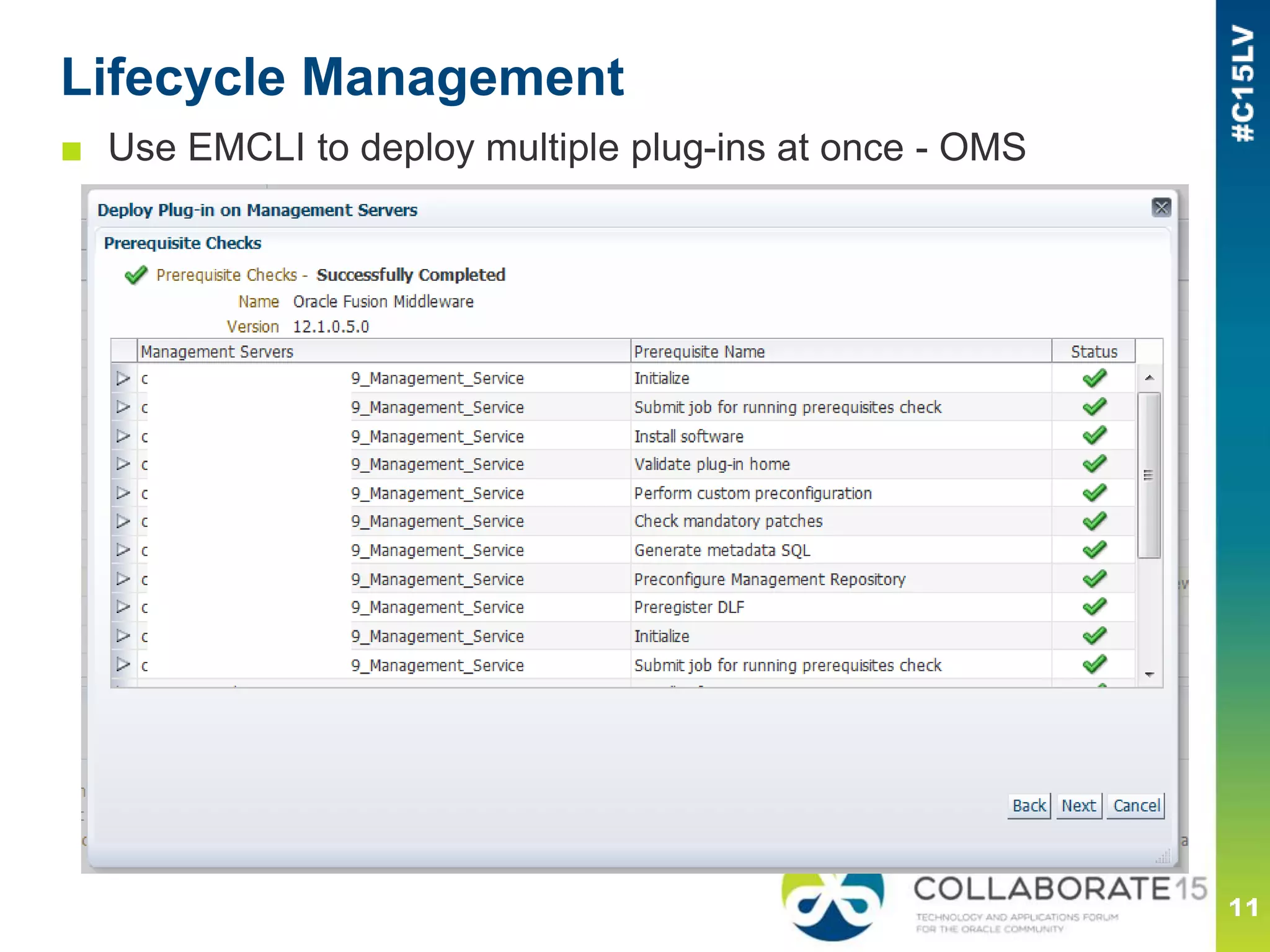Click the Status column header
Image resolution: width=1270 pixels, height=952 pixels.
click(x=1094, y=351)
